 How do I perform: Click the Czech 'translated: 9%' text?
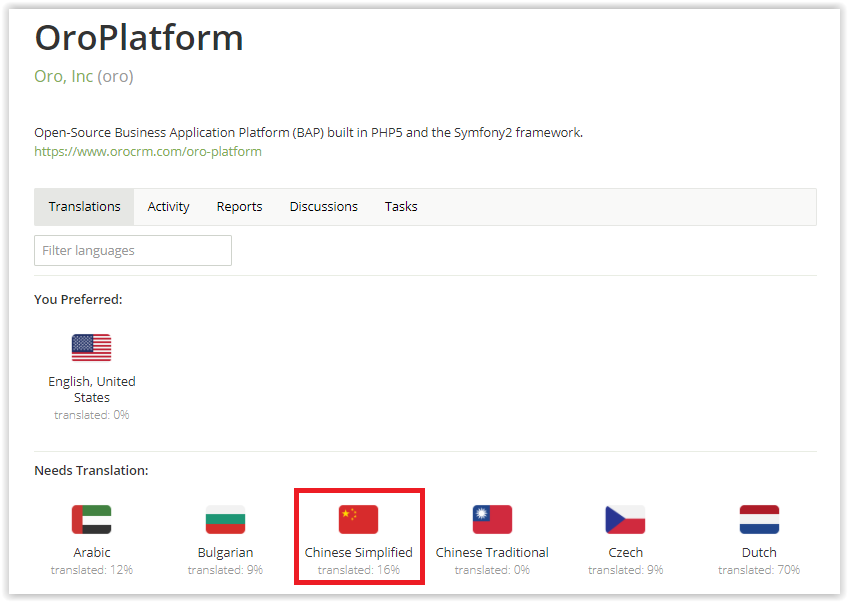pyautogui.click(x=625, y=570)
